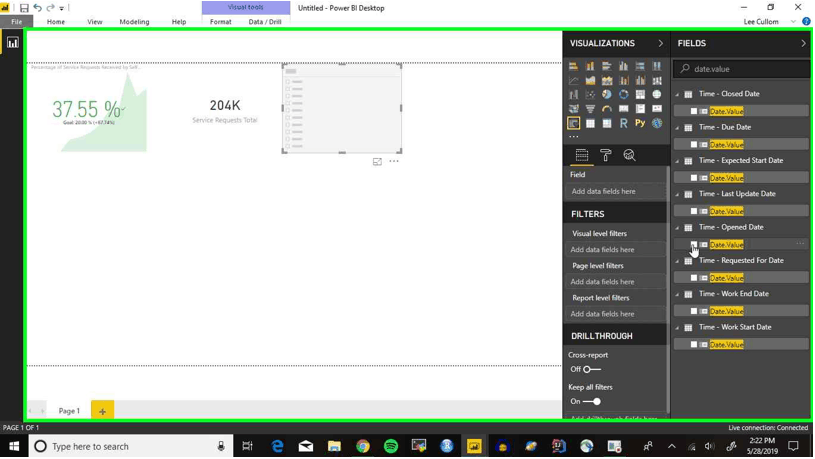Turn off the Keep all filters toggle

tap(591, 401)
